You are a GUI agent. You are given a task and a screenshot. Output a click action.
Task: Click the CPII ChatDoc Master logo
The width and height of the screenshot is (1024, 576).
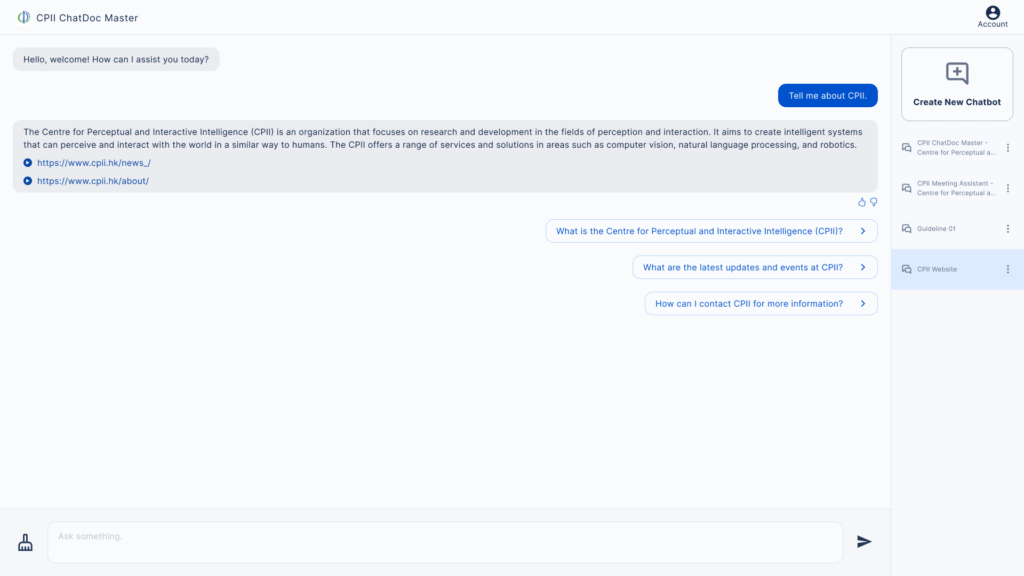click(24, 17)
